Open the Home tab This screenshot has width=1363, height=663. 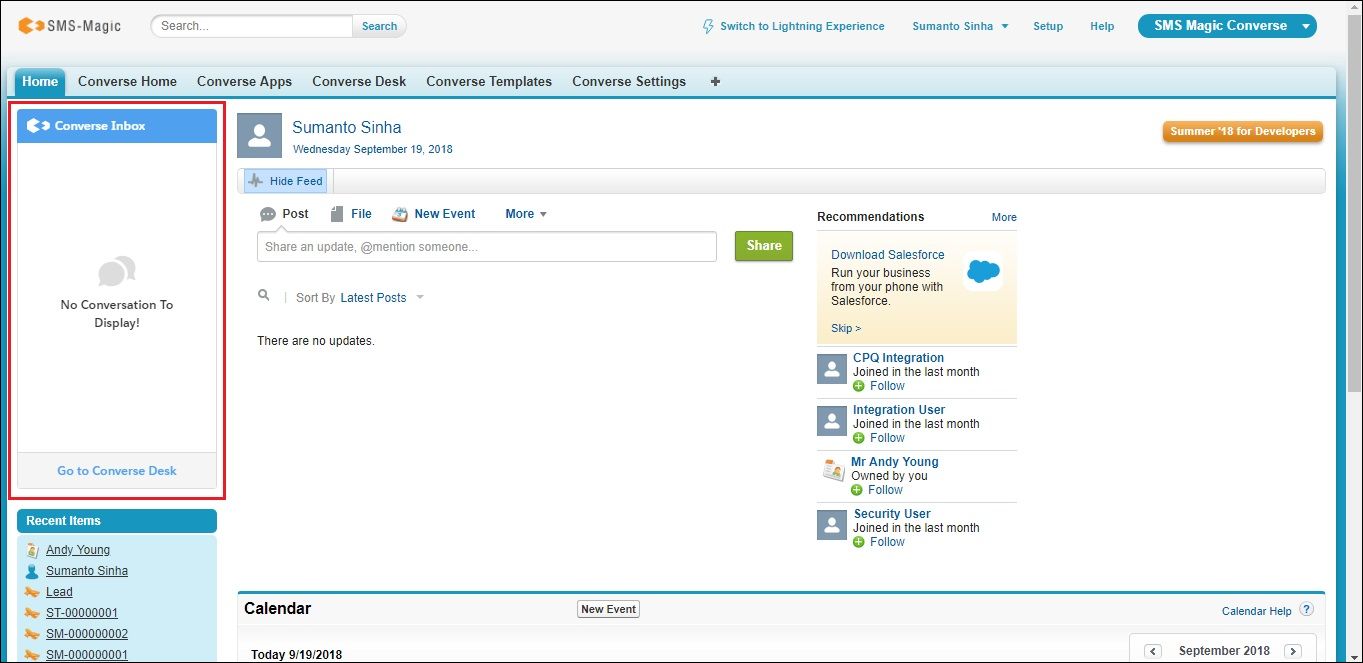pyautogui.click(x=40, y=82)
